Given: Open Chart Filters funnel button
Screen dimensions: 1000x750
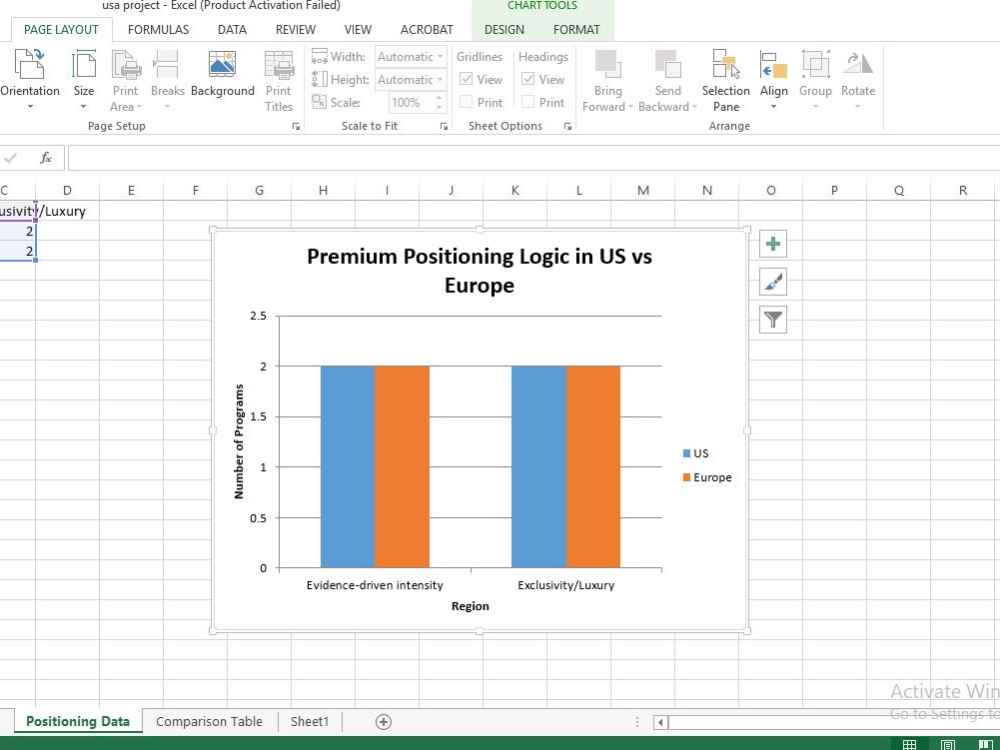Looking at the screenshot, I should tap(773, 320).
